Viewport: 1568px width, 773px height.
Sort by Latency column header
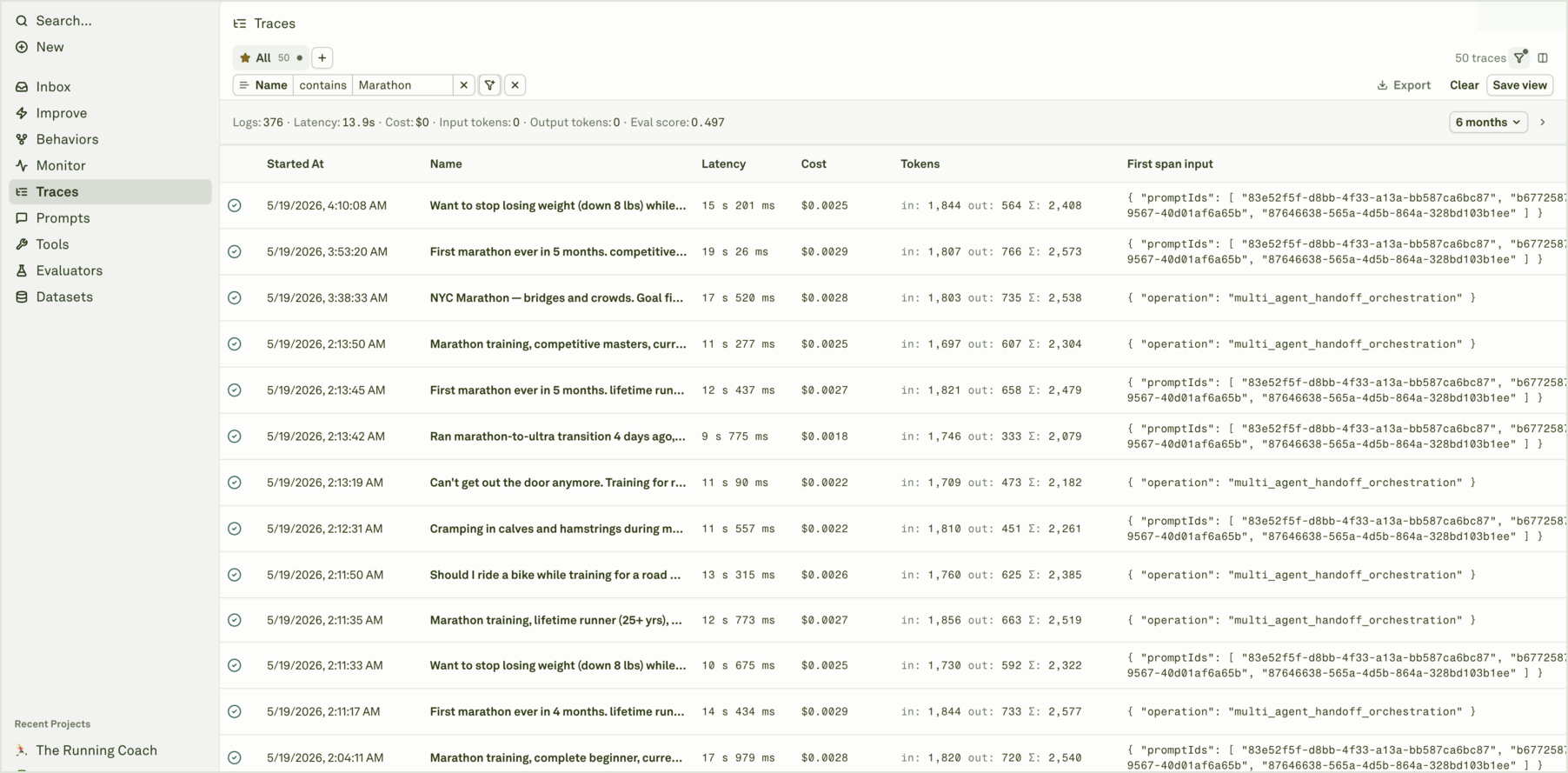(x=723, y=163)
